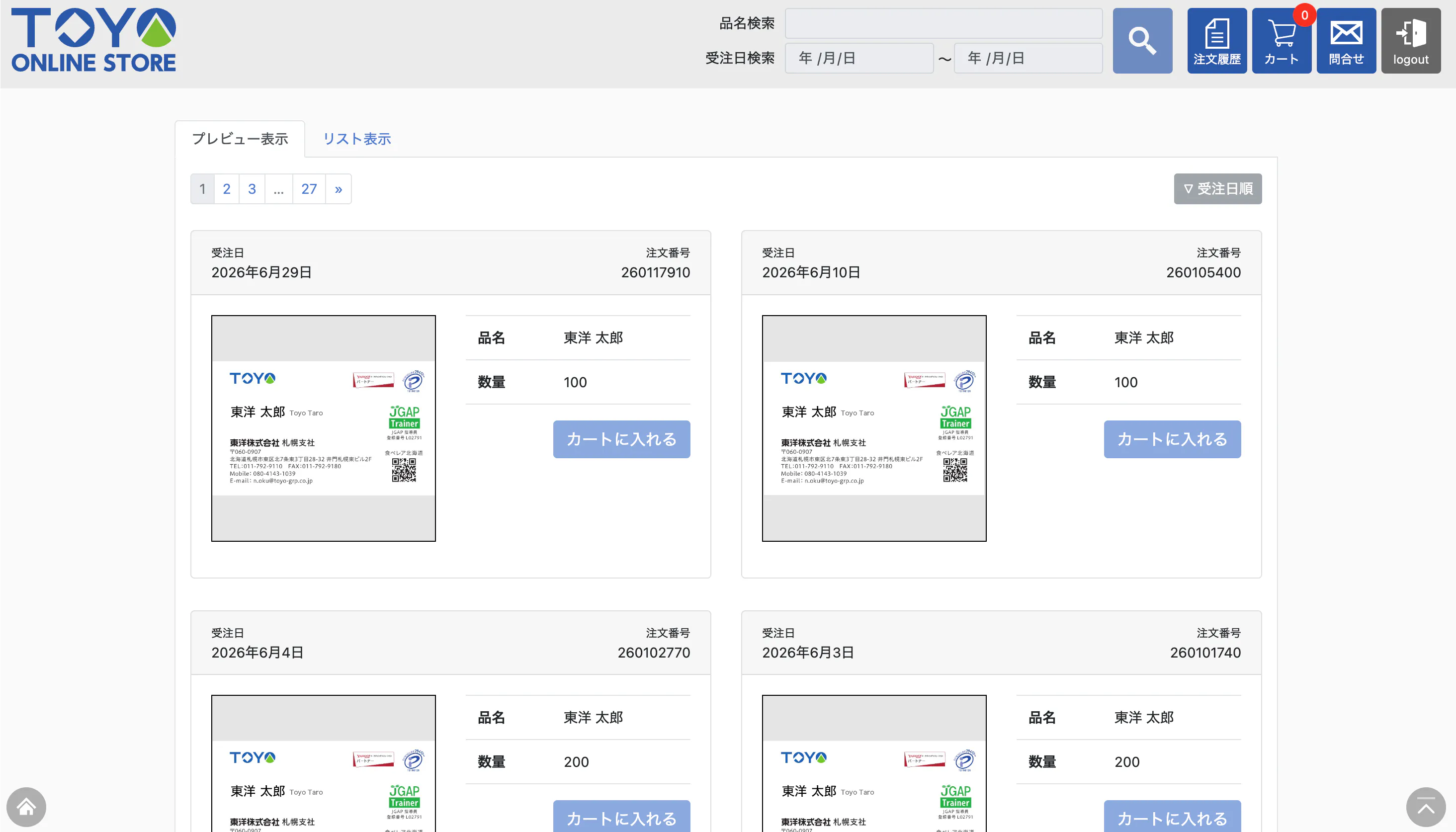Open business card preview for order 260105400
This screenshot has height=832, width=1456.
click(x=874, y=428)
